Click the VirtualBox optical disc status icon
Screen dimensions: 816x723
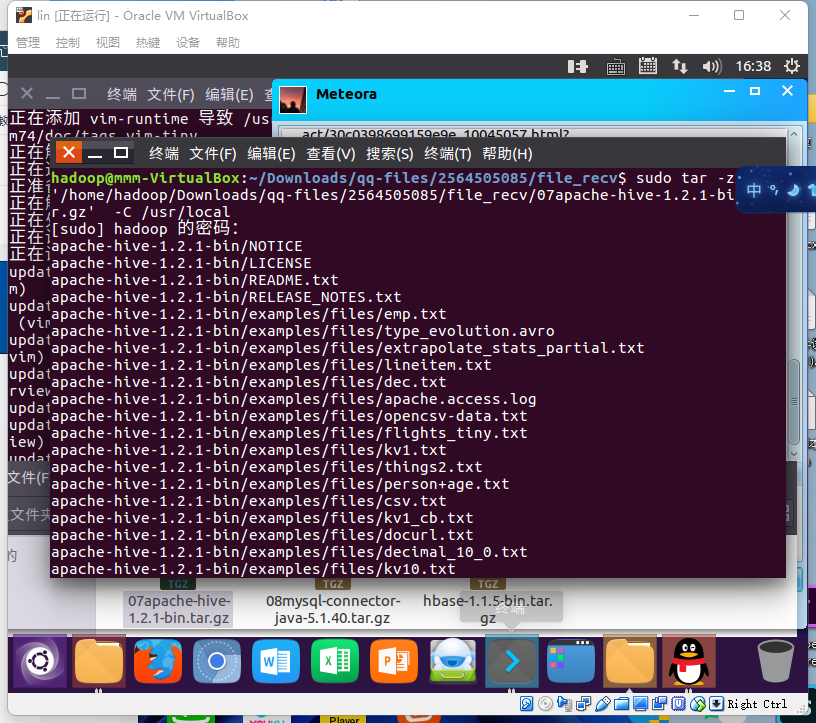[545, 704]
